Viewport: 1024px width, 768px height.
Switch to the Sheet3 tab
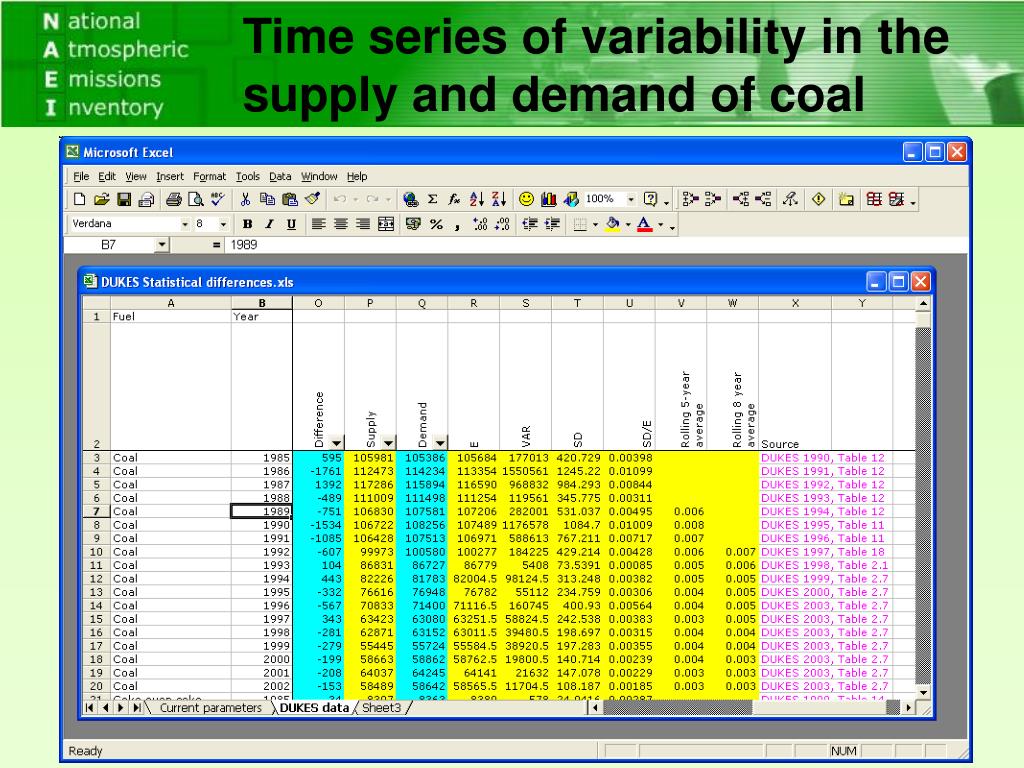381,708
